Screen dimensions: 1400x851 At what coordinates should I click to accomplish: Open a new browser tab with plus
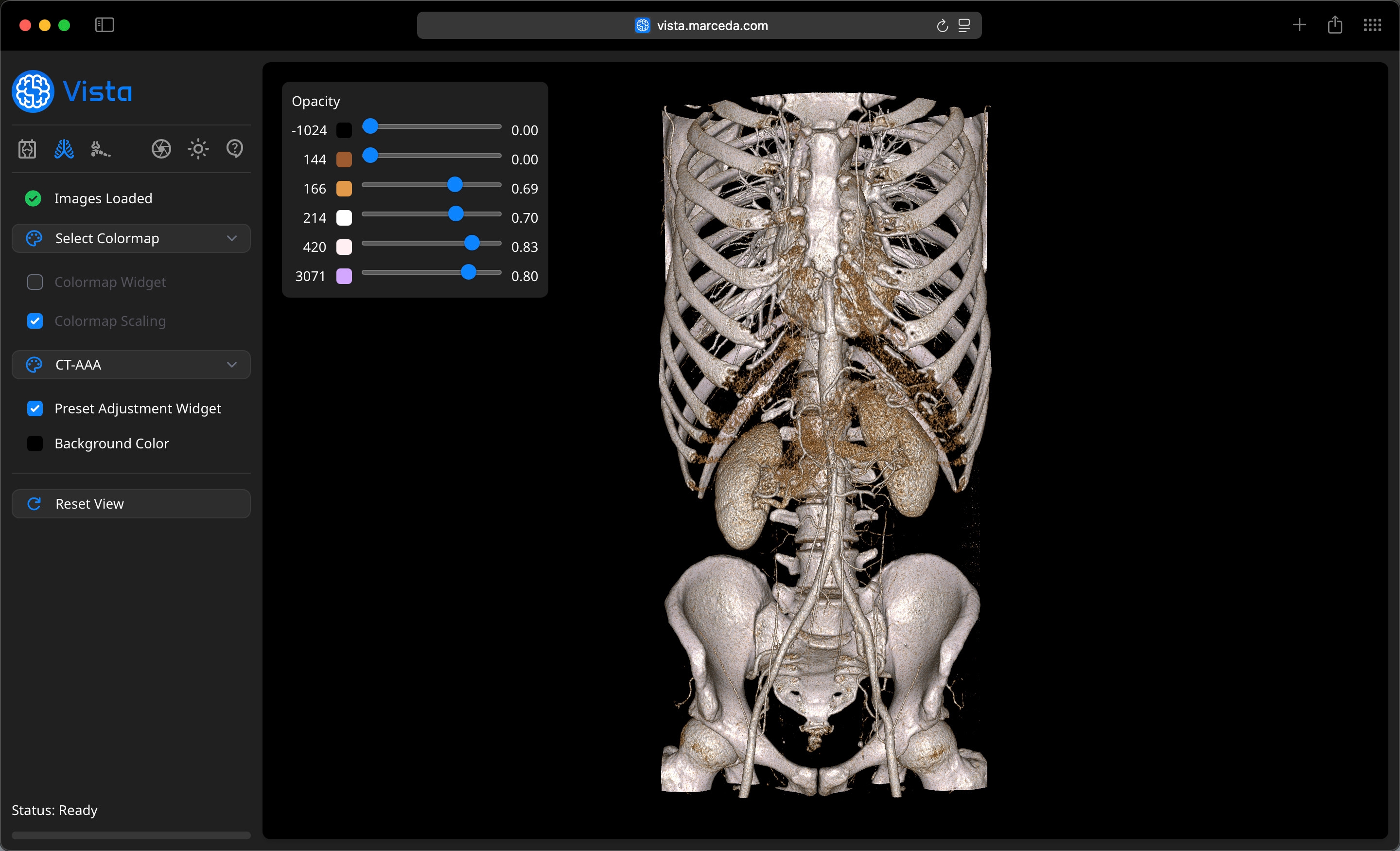coord(1299,25)
